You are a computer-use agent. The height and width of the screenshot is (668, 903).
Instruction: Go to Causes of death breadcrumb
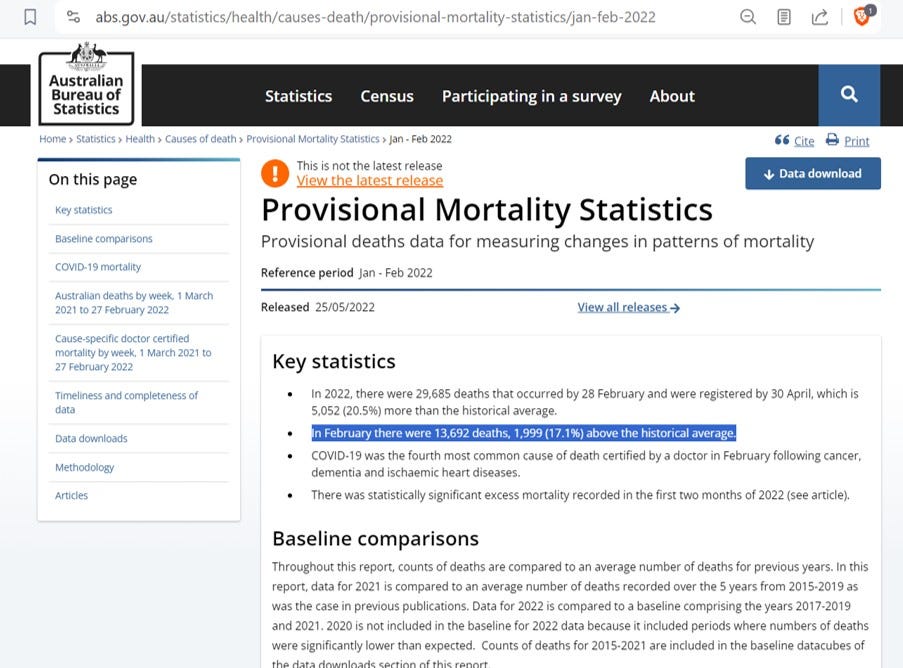pyautogui.click(x=200, y=139)
